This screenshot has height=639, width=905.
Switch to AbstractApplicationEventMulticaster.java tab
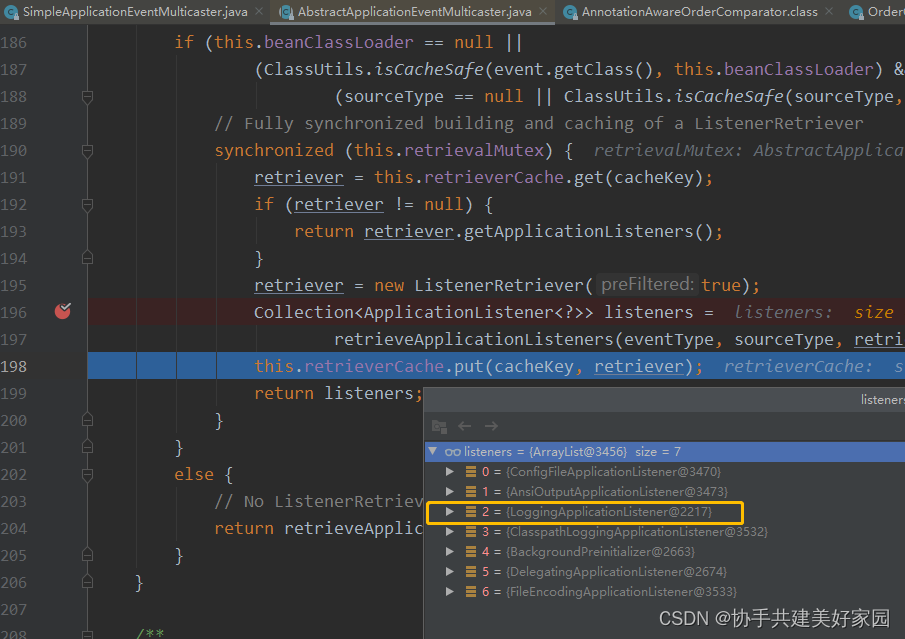414,12
